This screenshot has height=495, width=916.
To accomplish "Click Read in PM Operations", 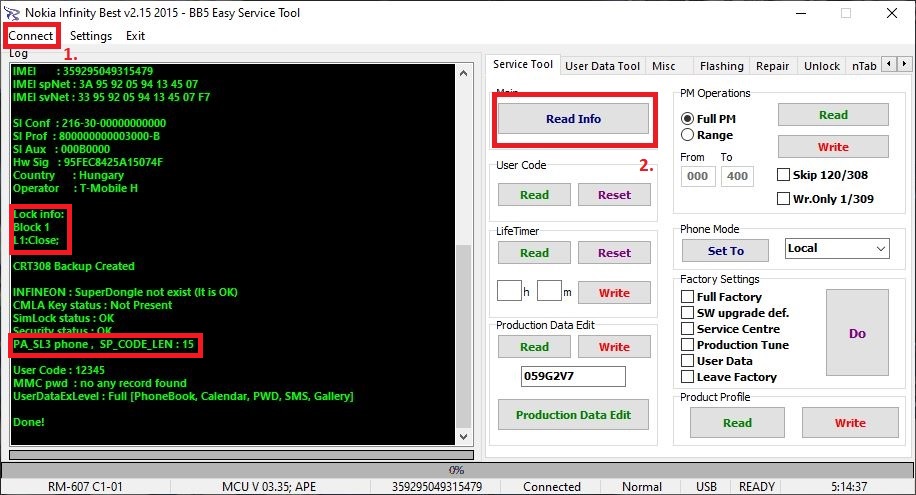I will (833, 115).
